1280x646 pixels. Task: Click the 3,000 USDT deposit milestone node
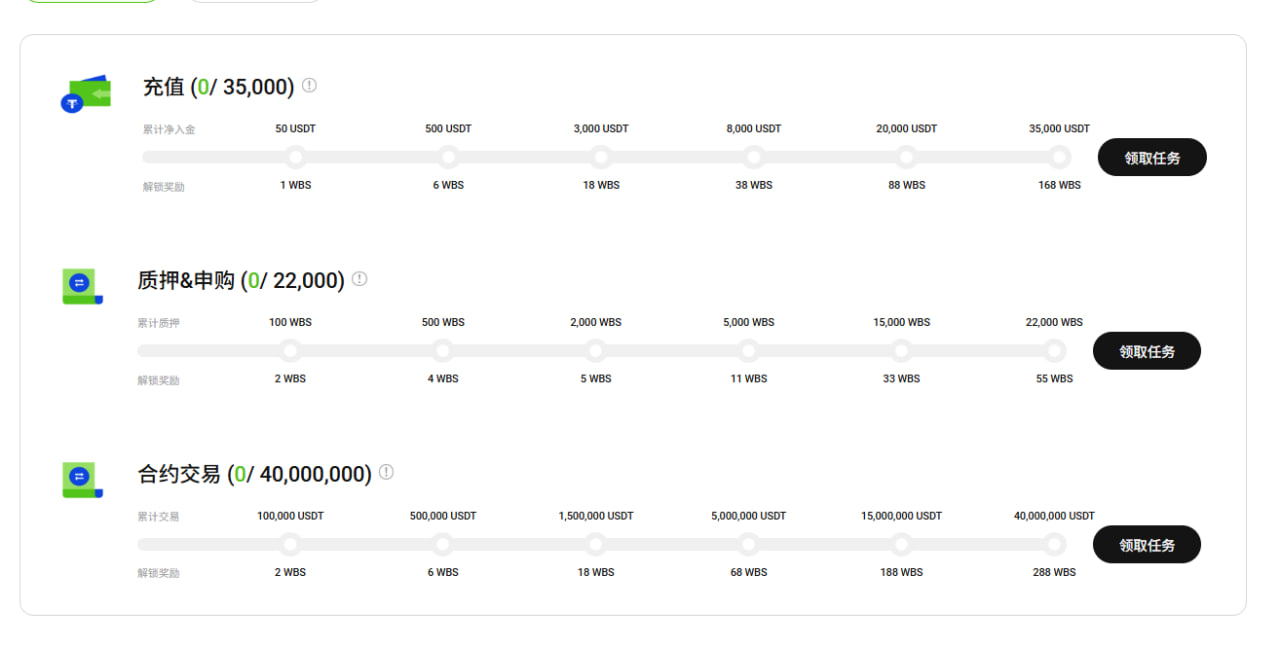601,157
